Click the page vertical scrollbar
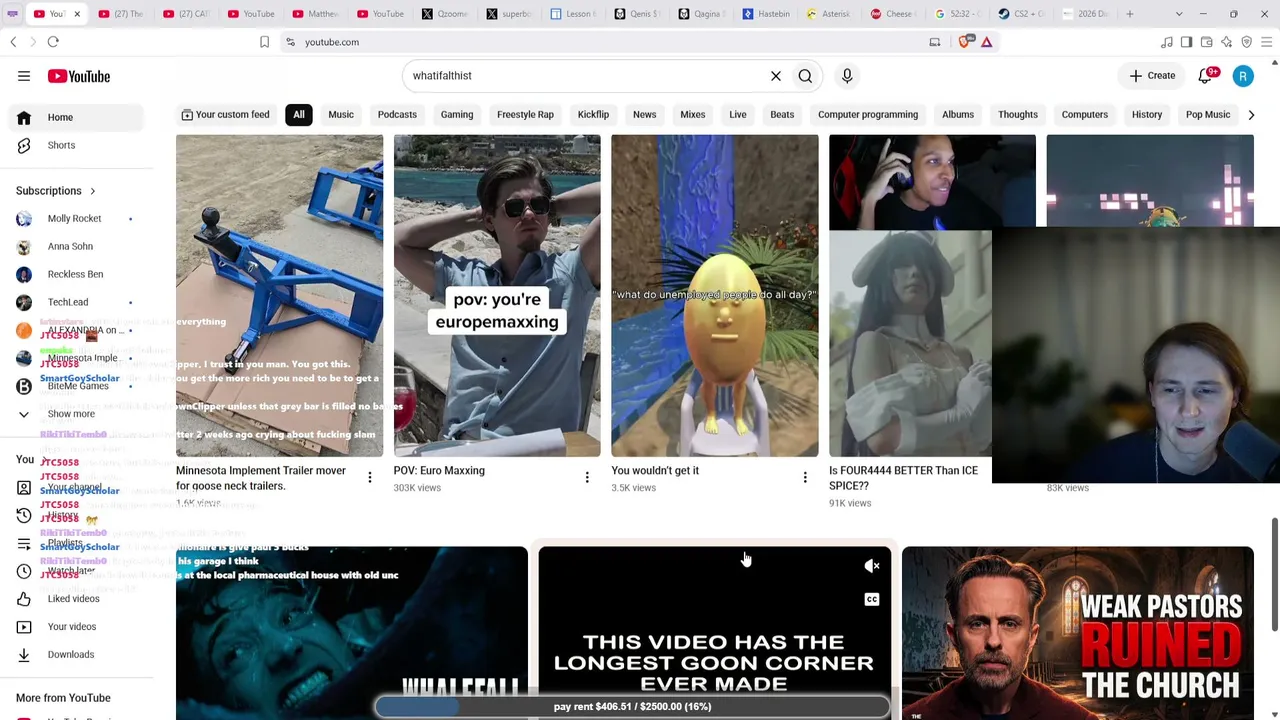1280x720 pixels. click(1275, 575)
